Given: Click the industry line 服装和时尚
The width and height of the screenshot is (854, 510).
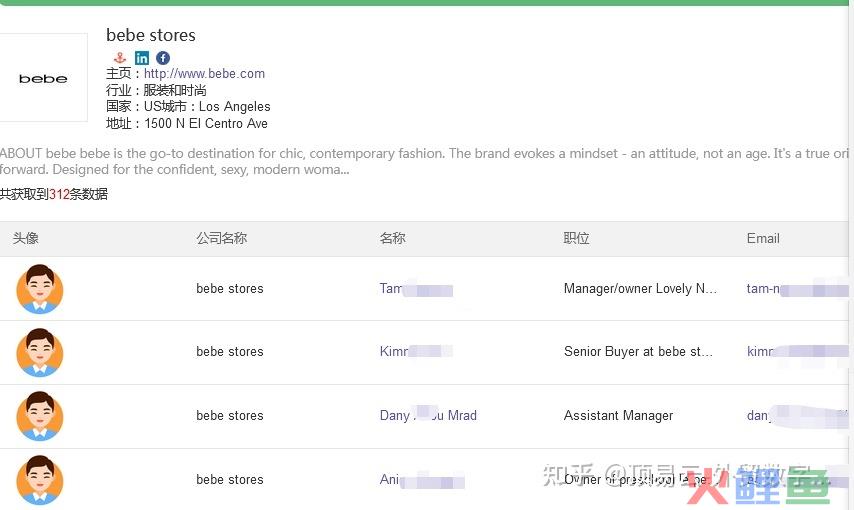Looking at the screenshot, I should tap(156, 90).
